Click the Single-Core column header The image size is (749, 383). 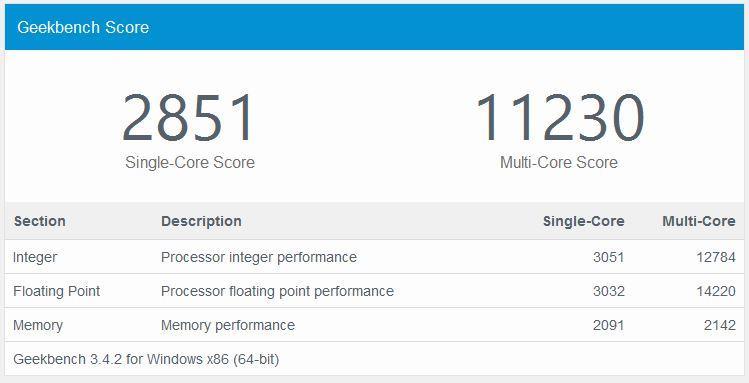coord(583,221)
